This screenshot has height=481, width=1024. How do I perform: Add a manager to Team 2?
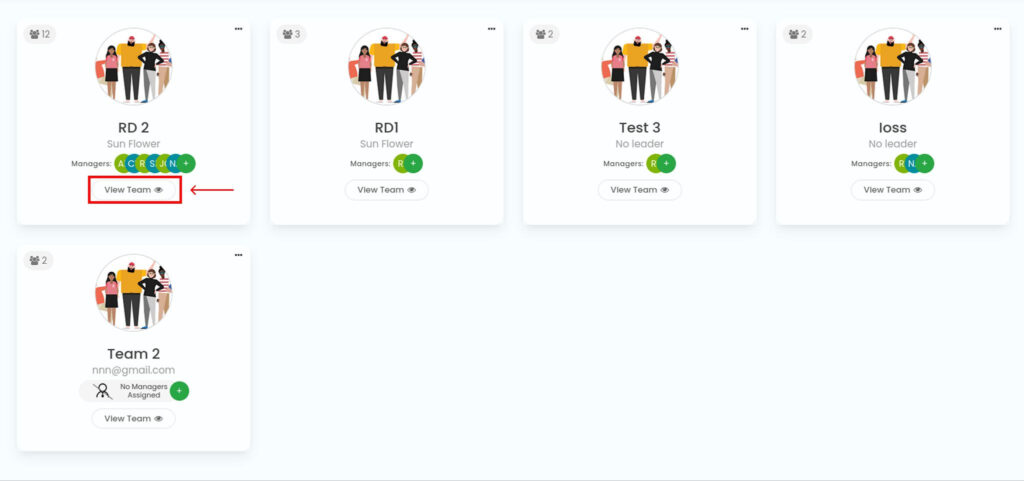pos(180,391)
